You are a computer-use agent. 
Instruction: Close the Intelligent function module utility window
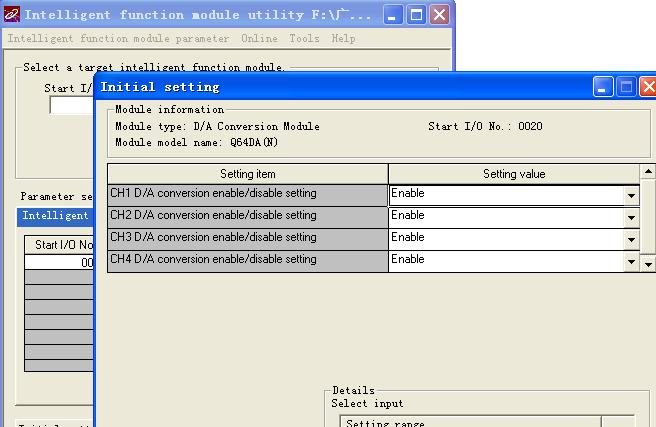pos(439,15)
